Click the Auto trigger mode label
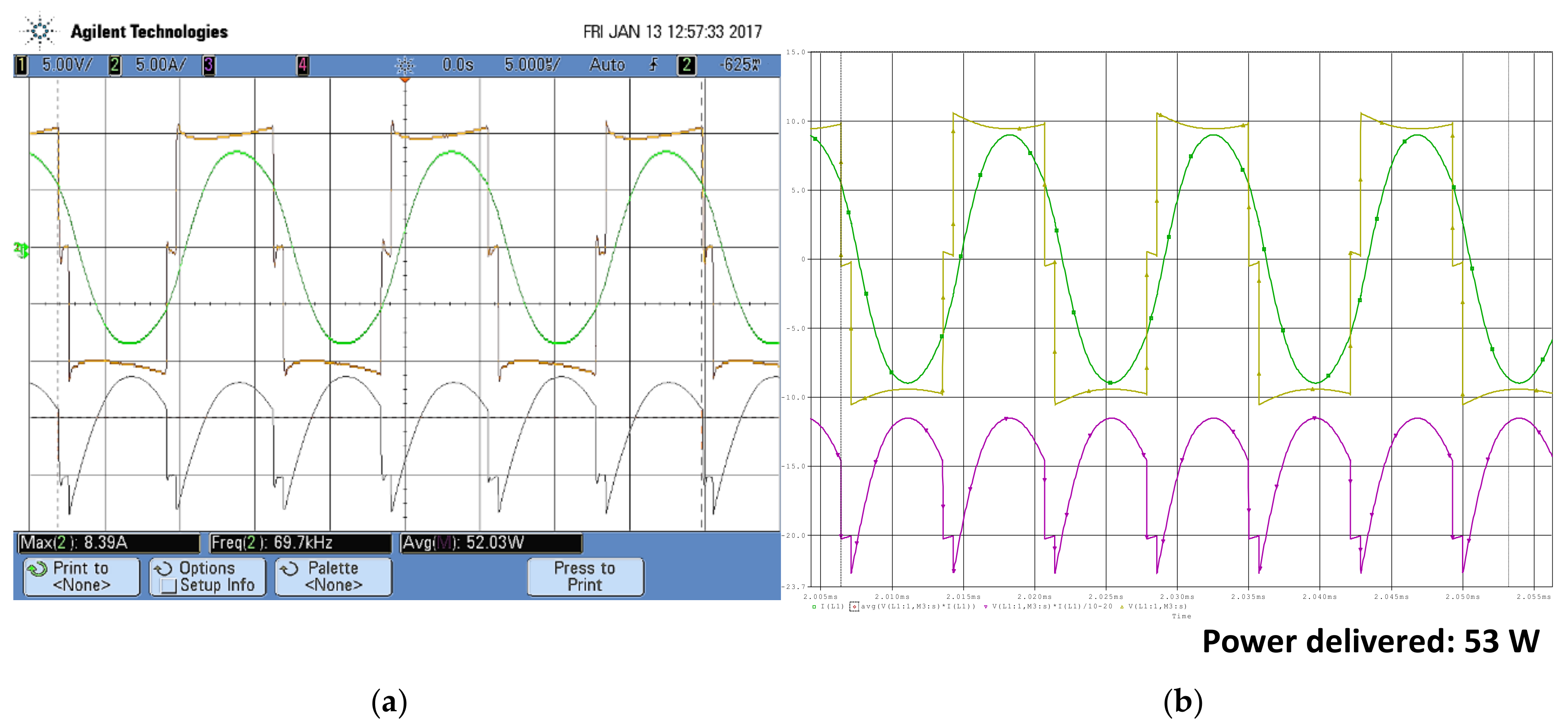 click(607, 65)
